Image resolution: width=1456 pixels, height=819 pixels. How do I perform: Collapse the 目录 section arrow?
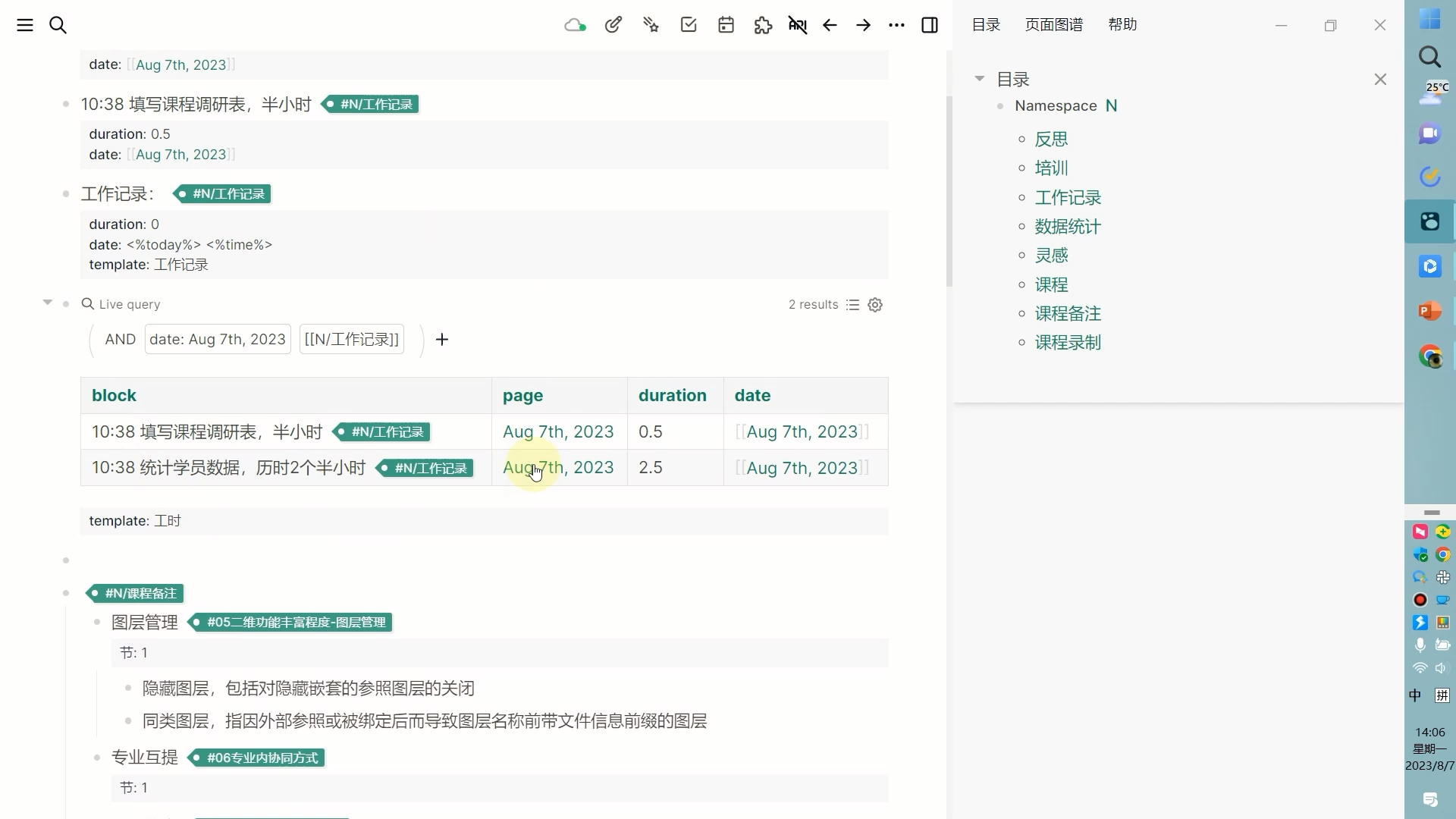point(979,79)
